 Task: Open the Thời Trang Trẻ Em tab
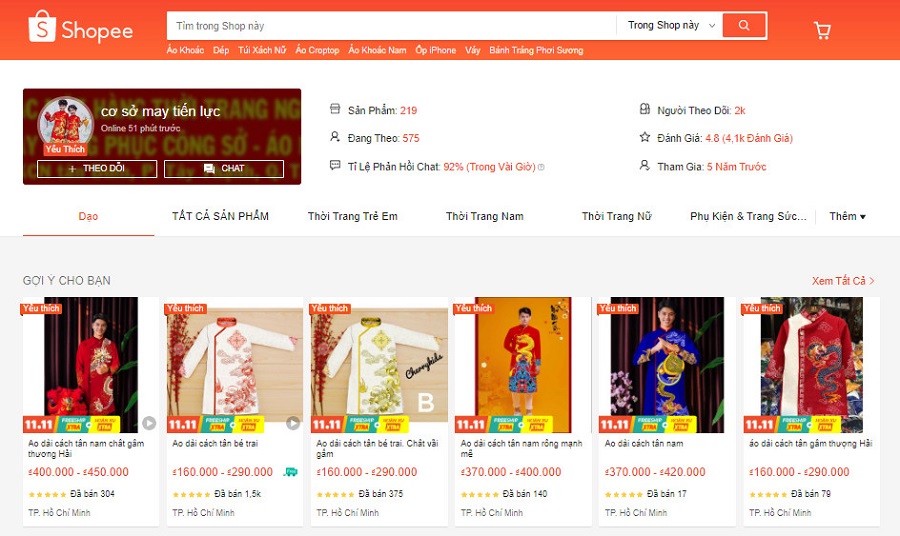[352, 216]
